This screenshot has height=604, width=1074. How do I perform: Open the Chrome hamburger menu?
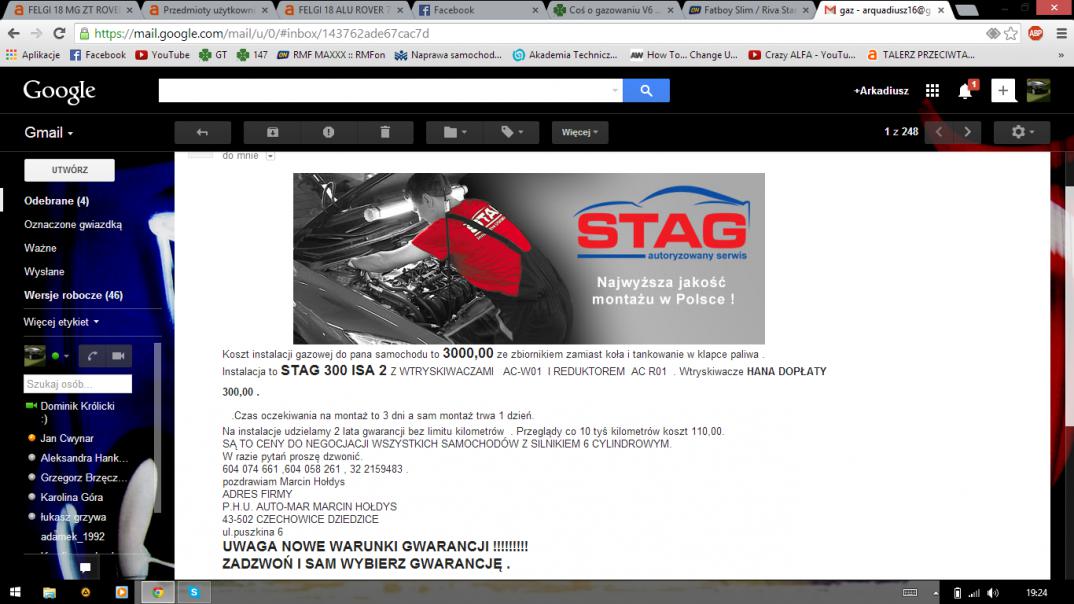coord(1062,34)
